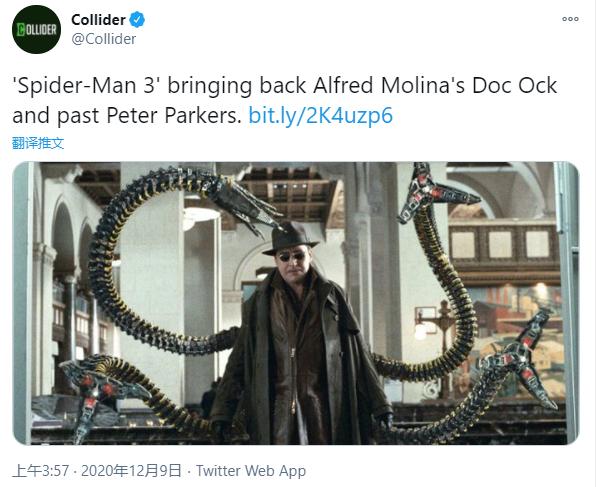Click 'Alfred Molina's' in the tweet text
597x487 pixels.
pos(389,85)
